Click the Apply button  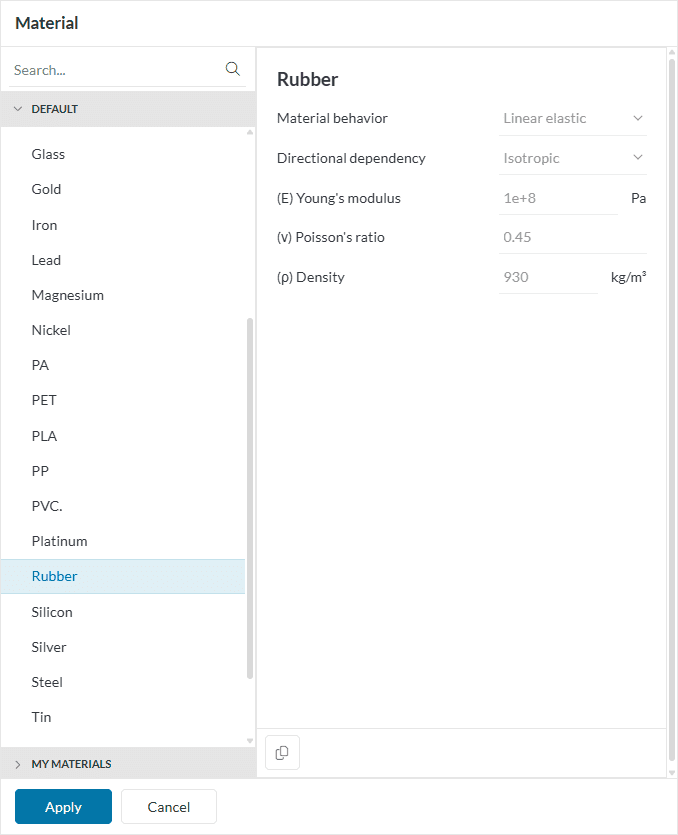pos(63,807)
